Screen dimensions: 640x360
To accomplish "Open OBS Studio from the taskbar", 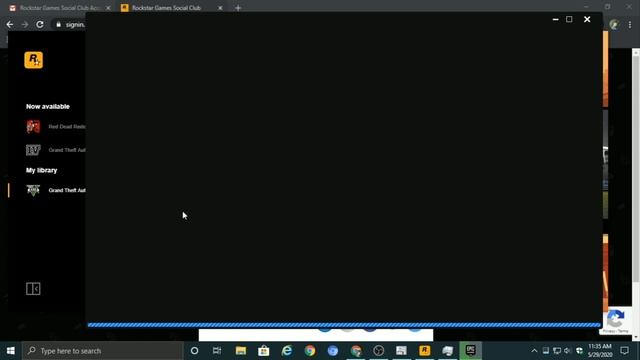I will (x=378, y=351).
